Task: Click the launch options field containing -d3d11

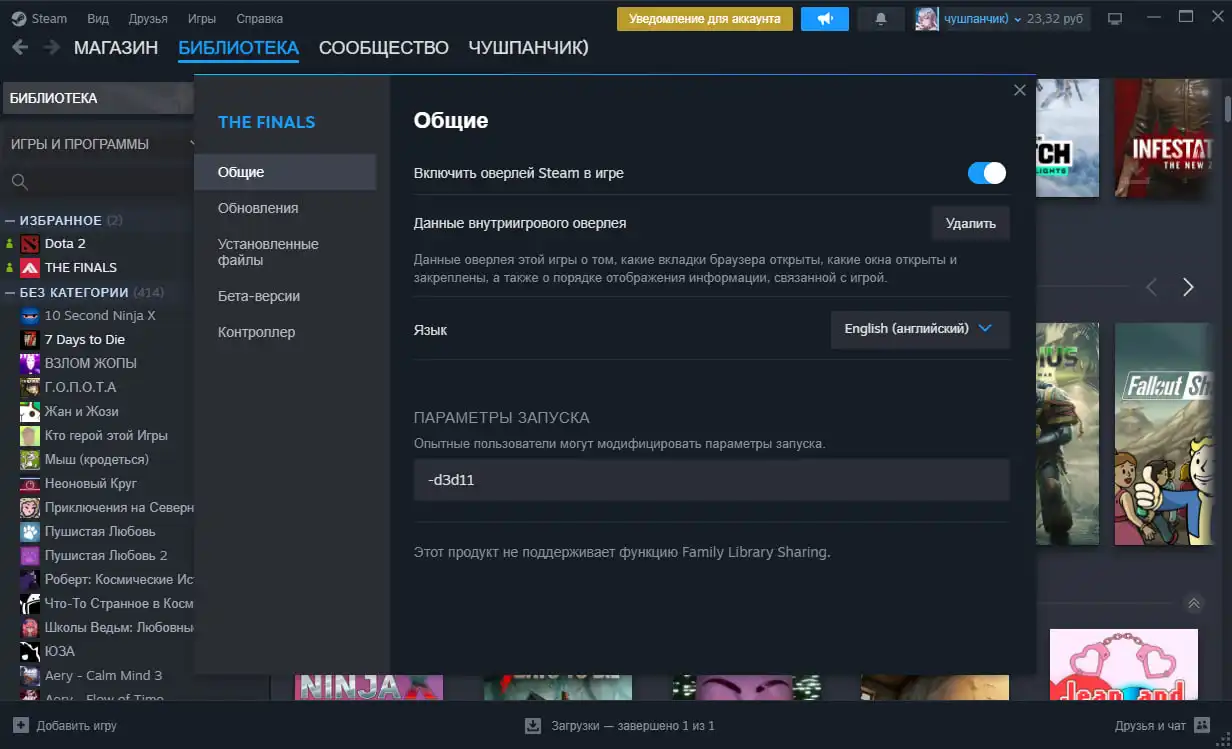Action: tap(712, 480)
